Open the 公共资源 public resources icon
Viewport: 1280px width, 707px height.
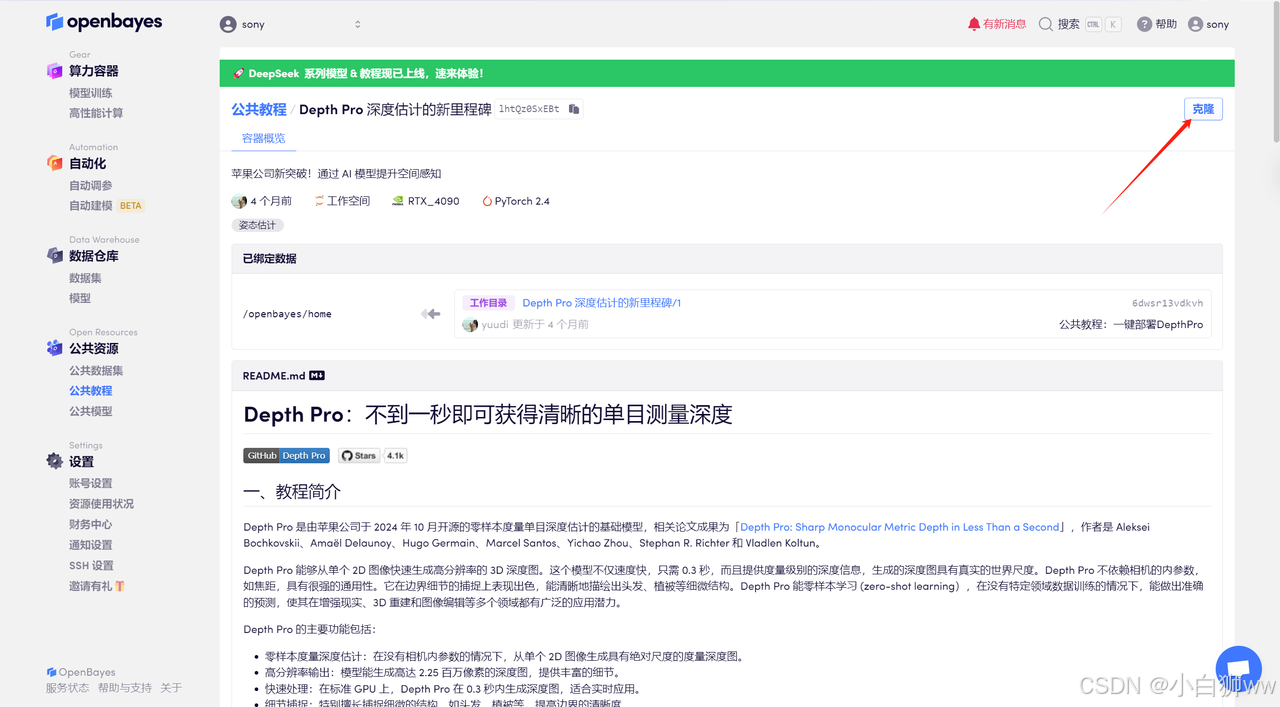(56, 348)
